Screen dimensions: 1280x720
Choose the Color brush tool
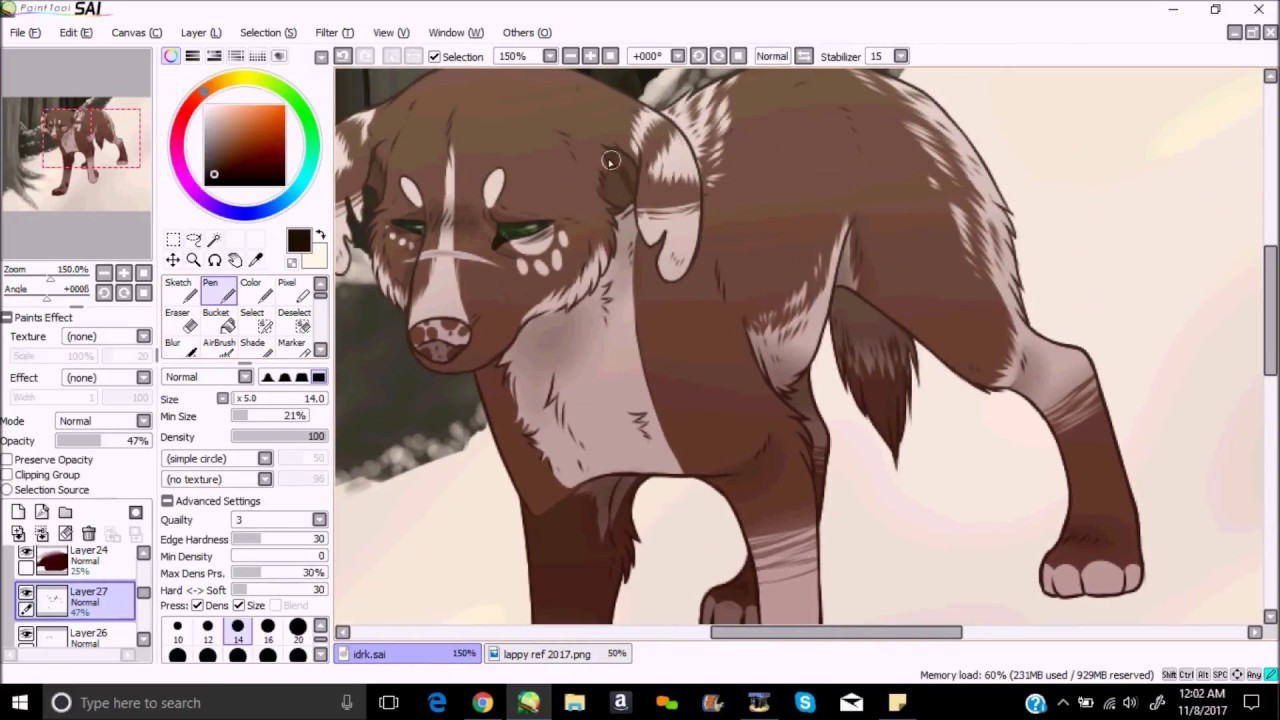tap(256, 290)
